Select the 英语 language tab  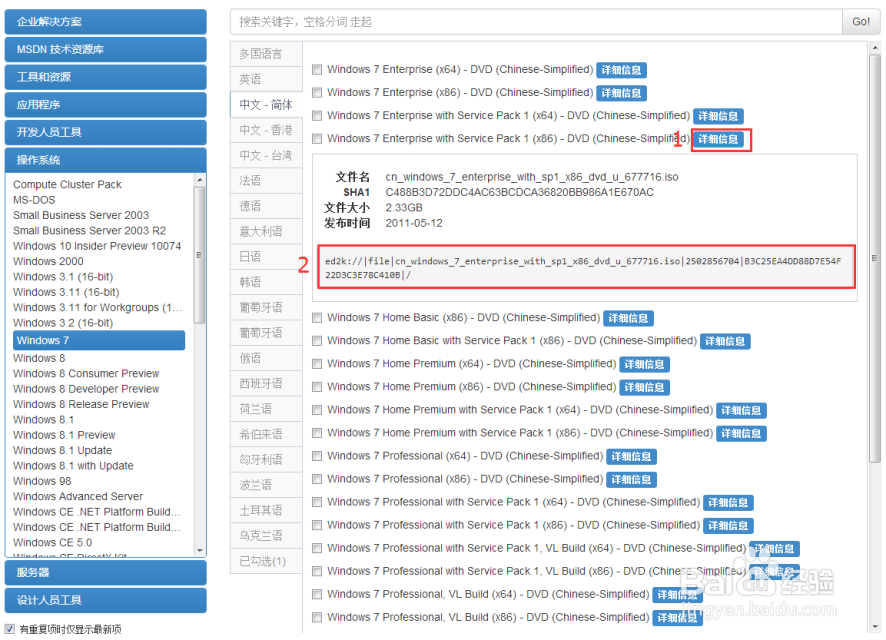coord(266,79)
